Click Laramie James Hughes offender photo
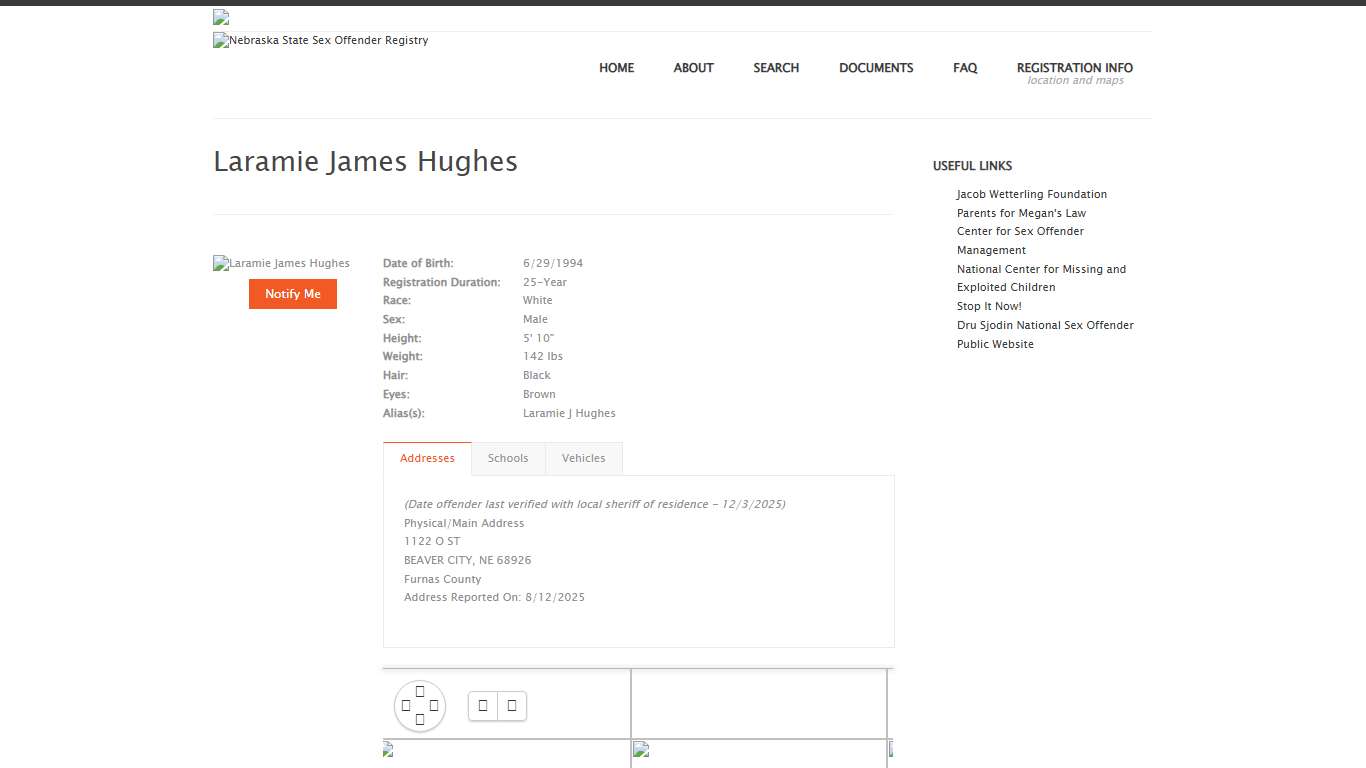 [281, 263]
